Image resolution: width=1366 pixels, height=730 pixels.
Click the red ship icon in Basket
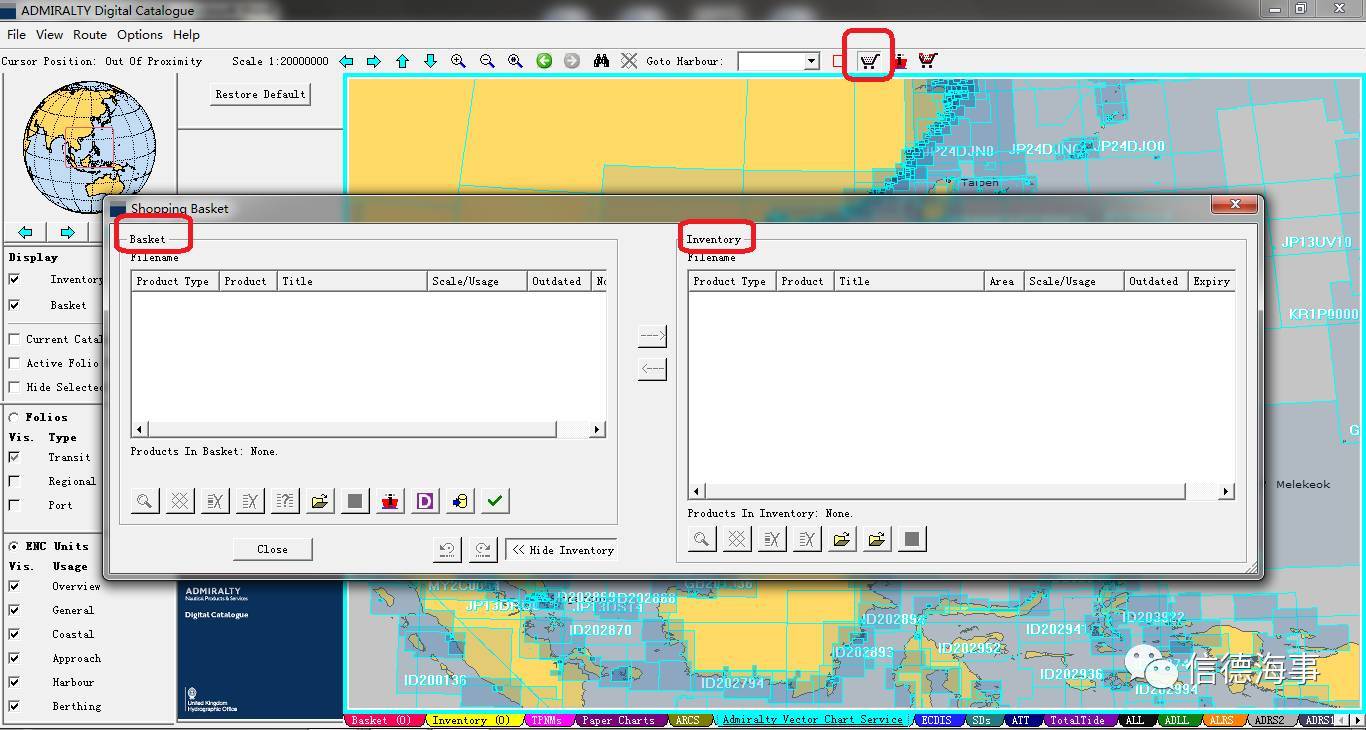(x=390, y=501)
